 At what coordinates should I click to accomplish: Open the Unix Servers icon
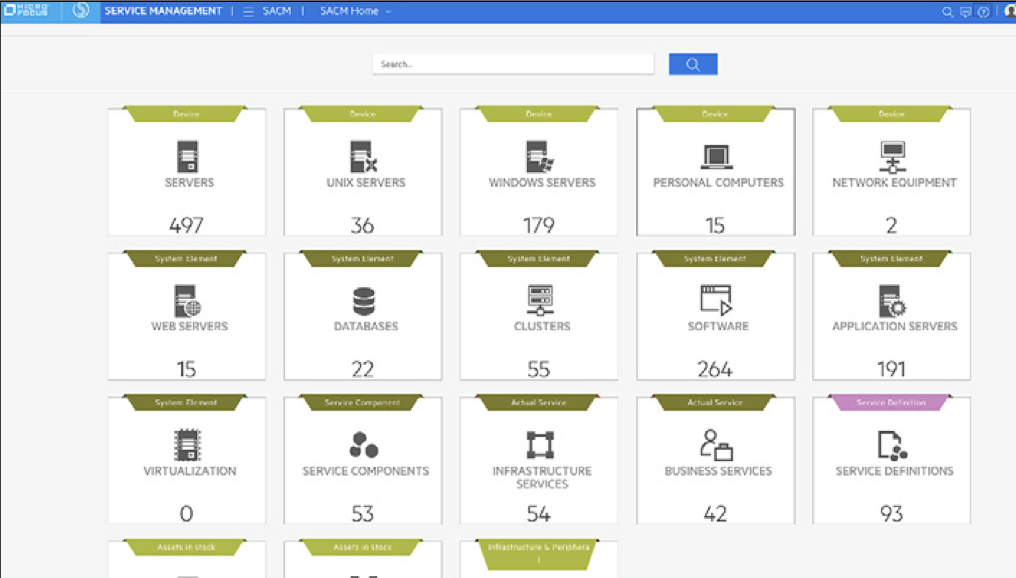tap(364, 156)
